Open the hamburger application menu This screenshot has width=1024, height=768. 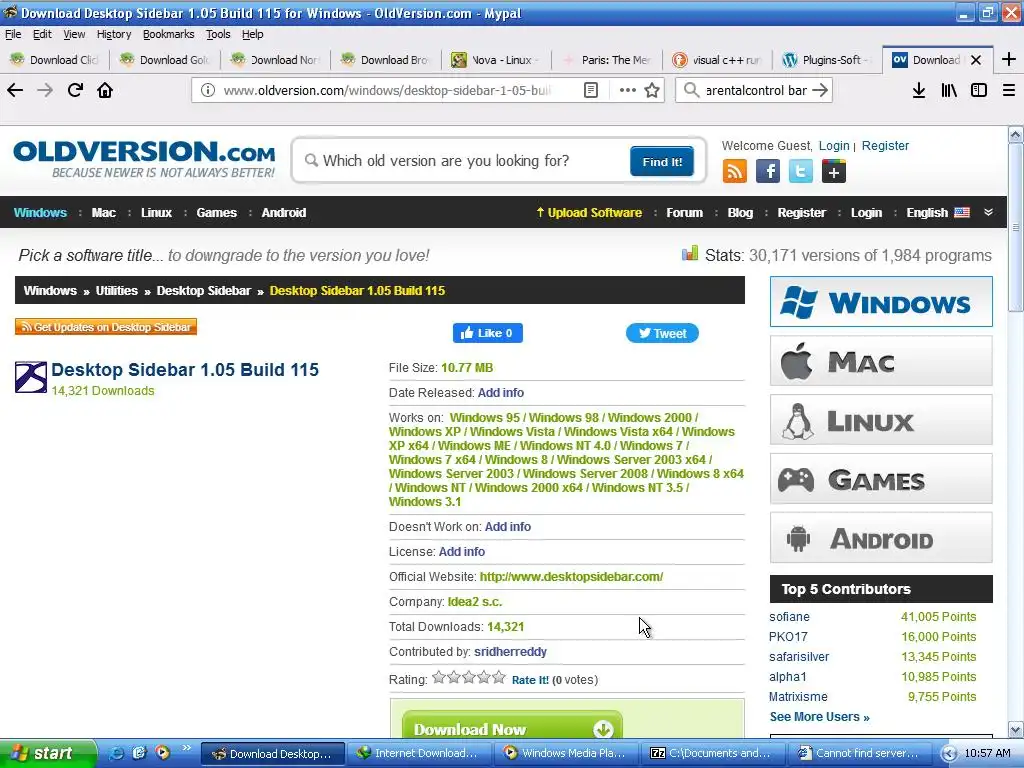point(1009,90)
